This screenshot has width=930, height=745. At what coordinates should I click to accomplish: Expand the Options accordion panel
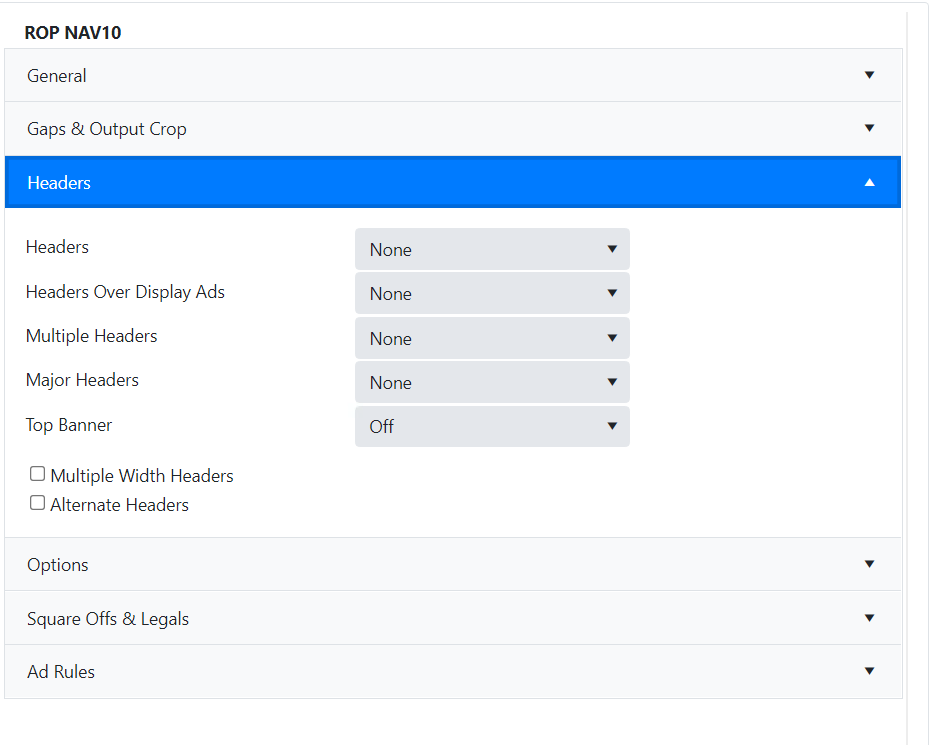[58, 565]
